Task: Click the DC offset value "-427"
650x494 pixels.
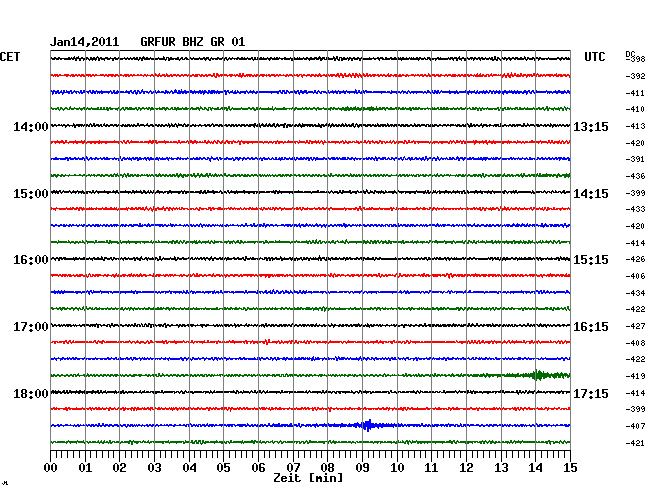Action: click(635, 326)
